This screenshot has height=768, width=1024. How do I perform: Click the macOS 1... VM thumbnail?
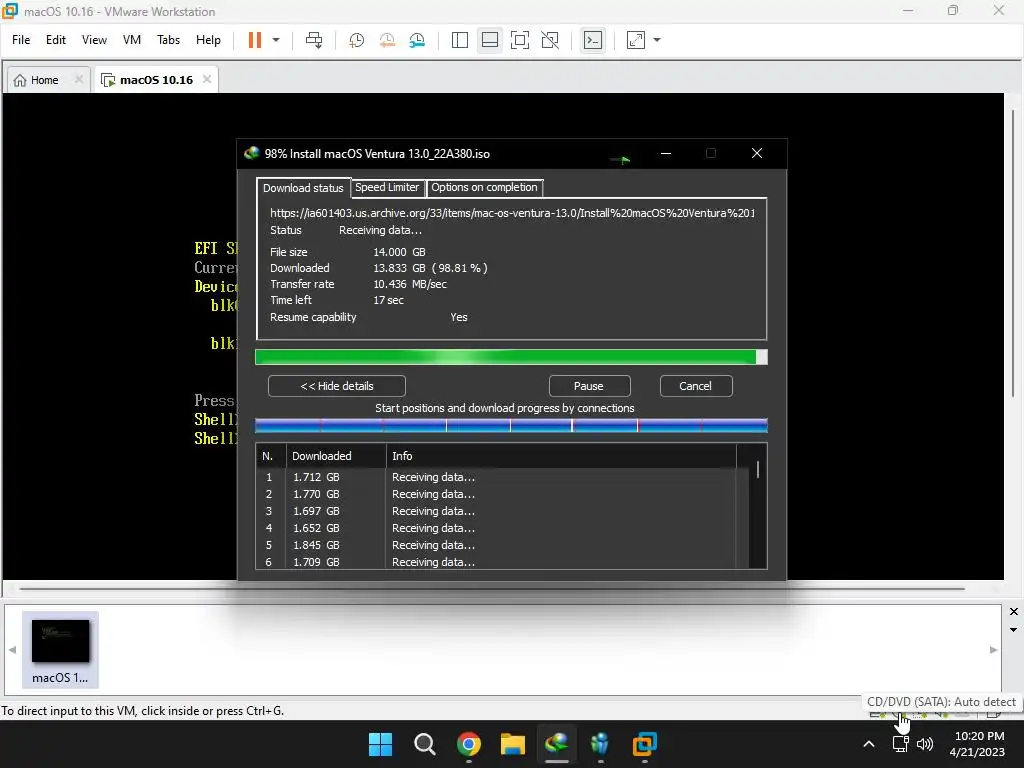pos(60,650)
